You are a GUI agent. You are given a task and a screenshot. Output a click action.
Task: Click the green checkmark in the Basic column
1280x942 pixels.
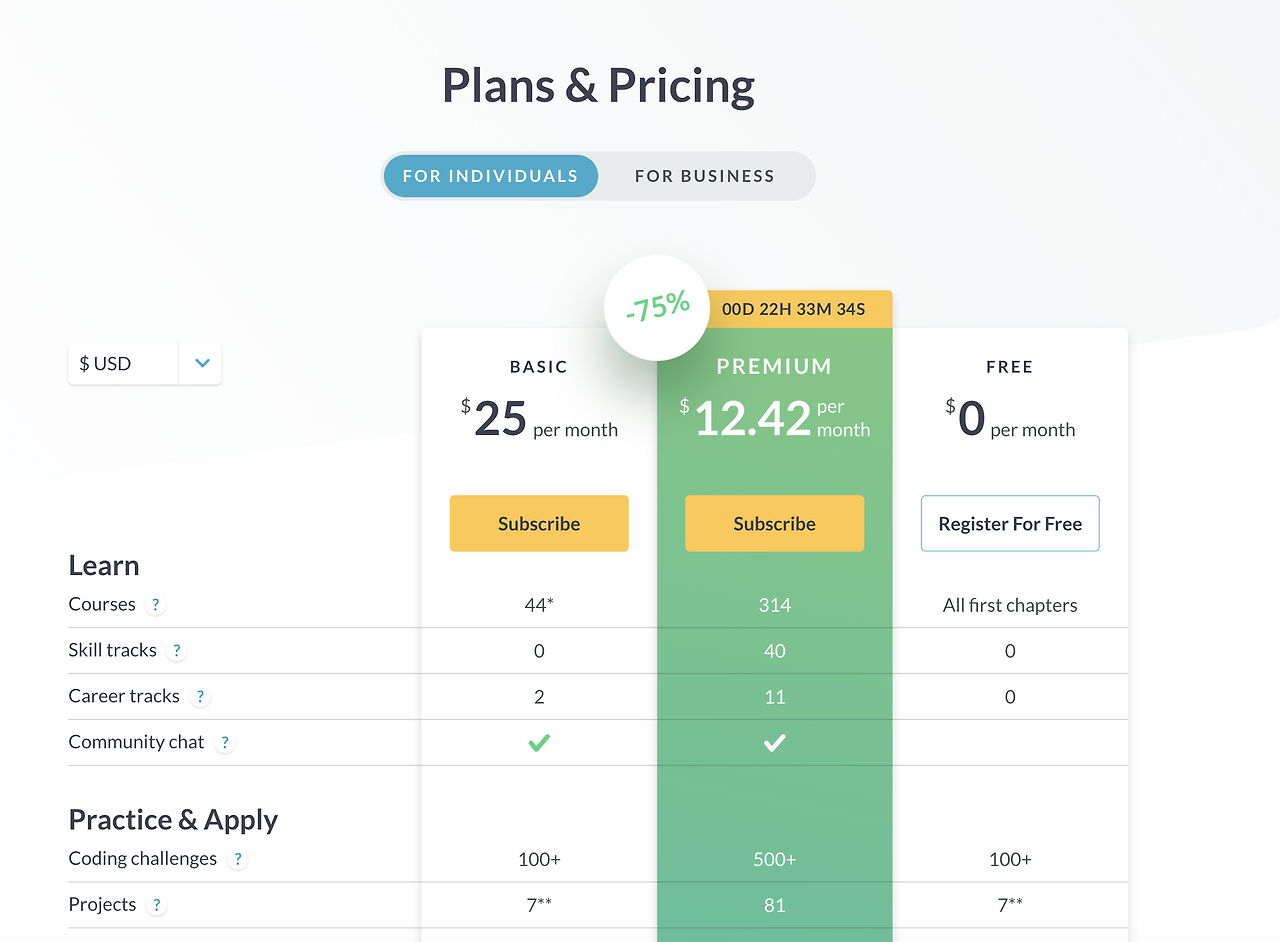click(539, 743)
